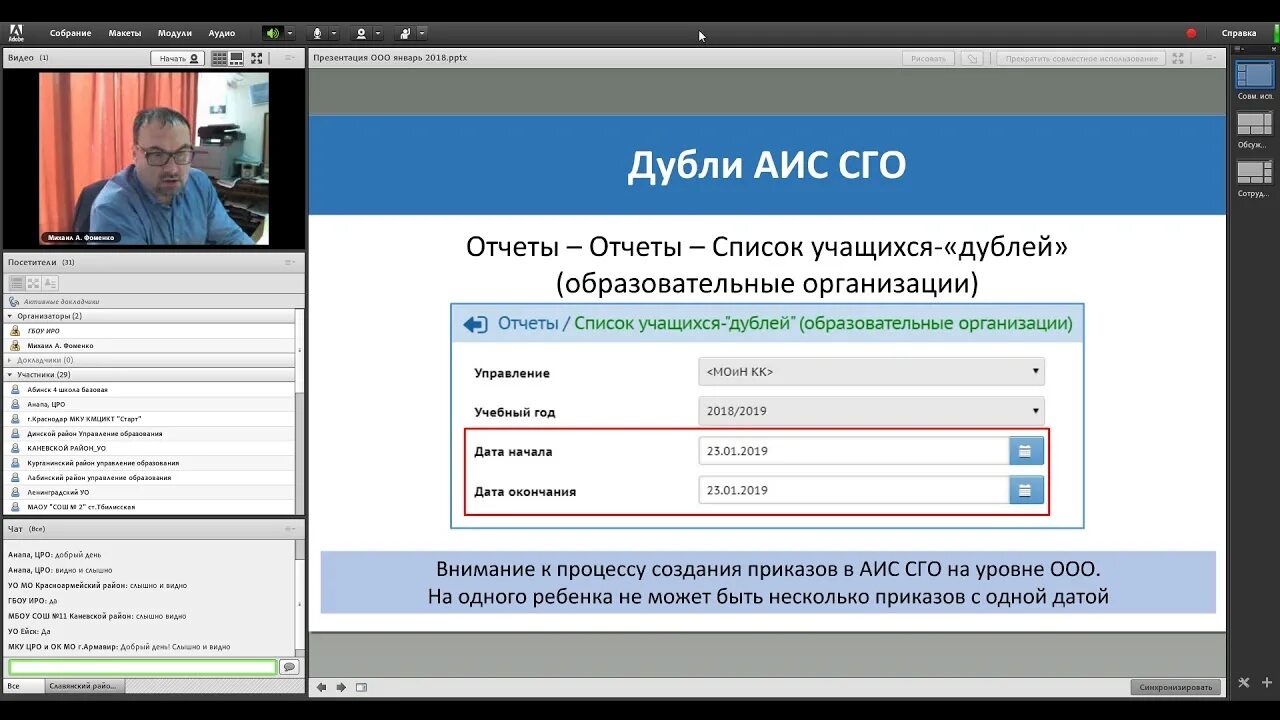The width and height of the screenshot is (1280, 720).
Task: Open raise hand status dropdown arrow
Action: point(422,33)
